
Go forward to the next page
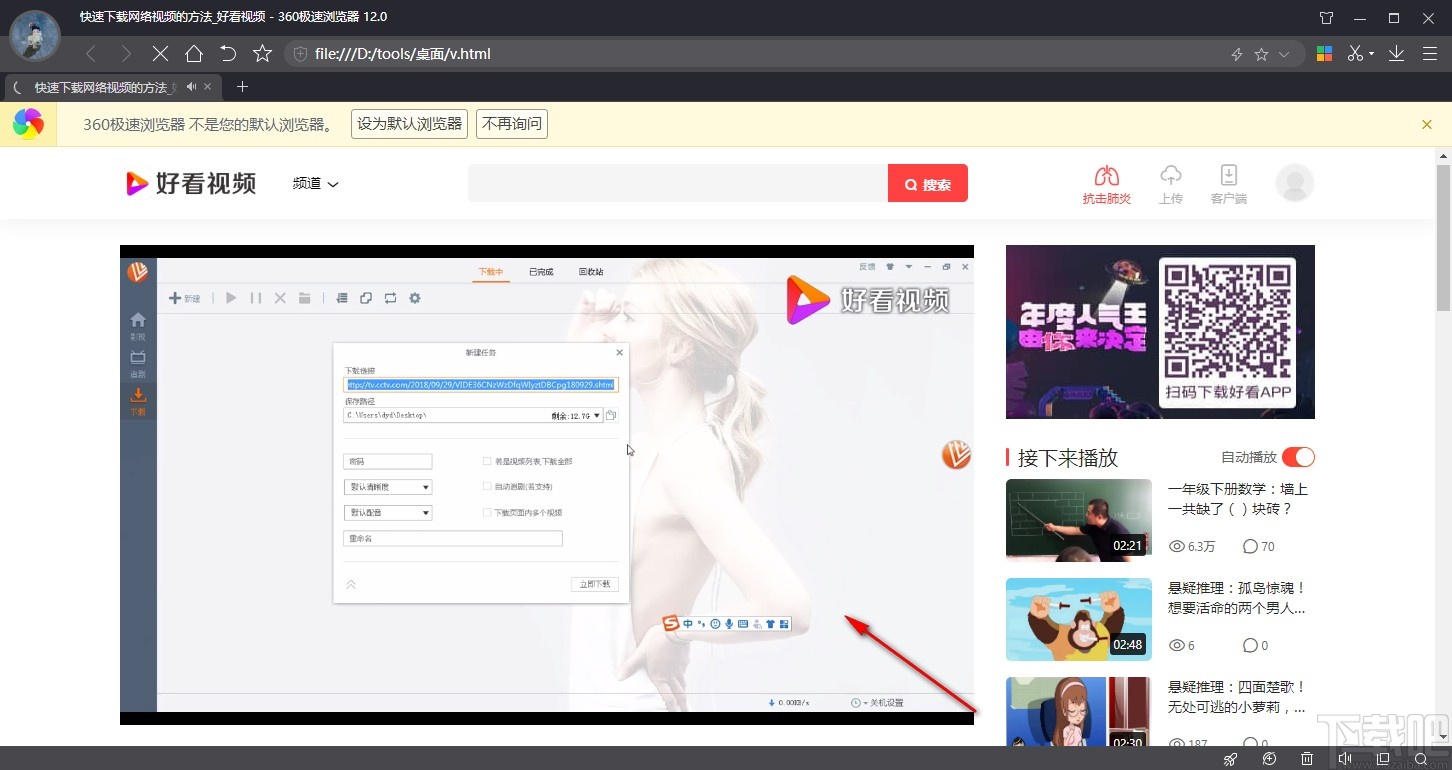pos(125,54)
